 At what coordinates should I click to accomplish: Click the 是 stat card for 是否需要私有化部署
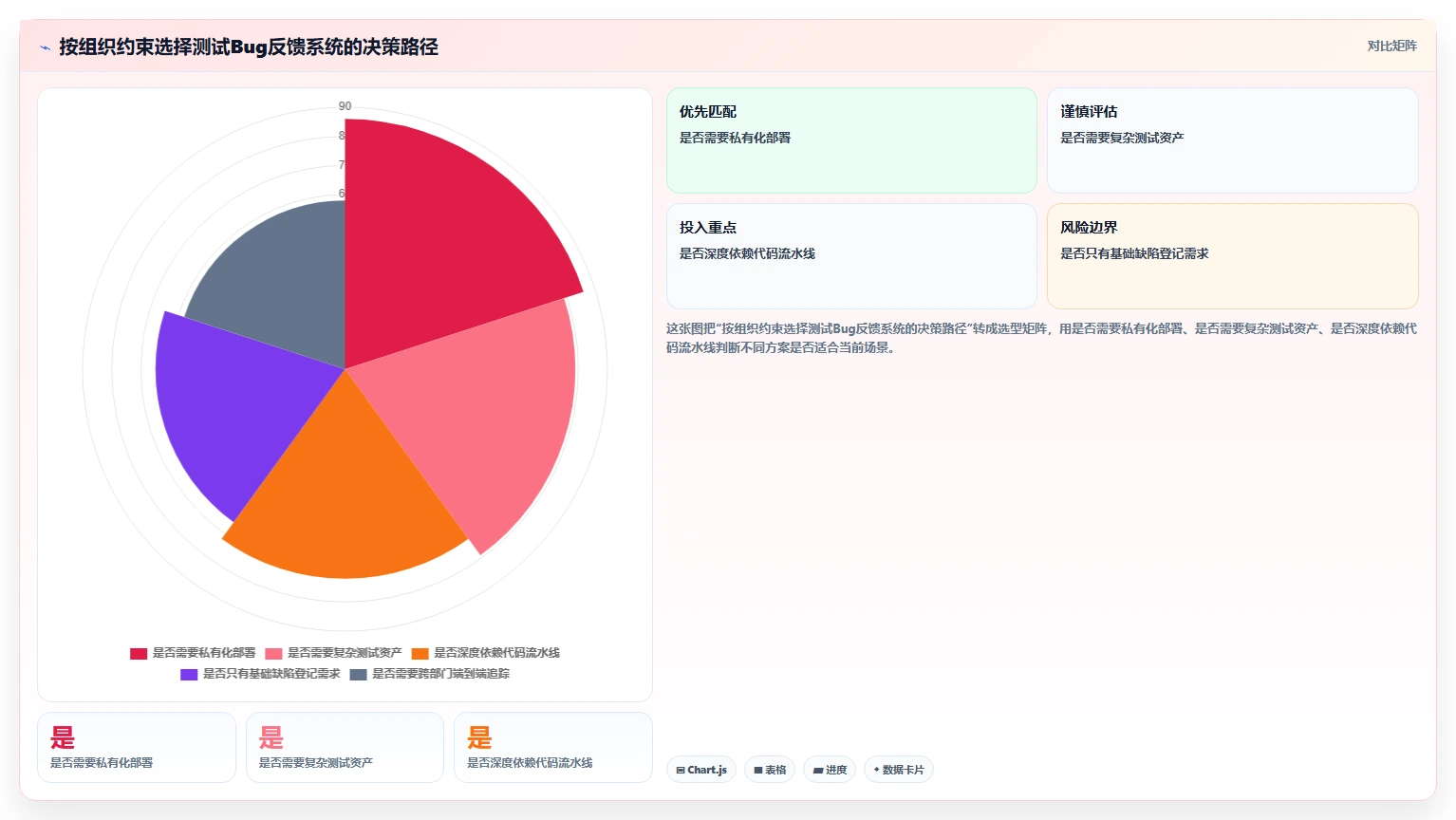pyautogui.click(x=137, y=748)
